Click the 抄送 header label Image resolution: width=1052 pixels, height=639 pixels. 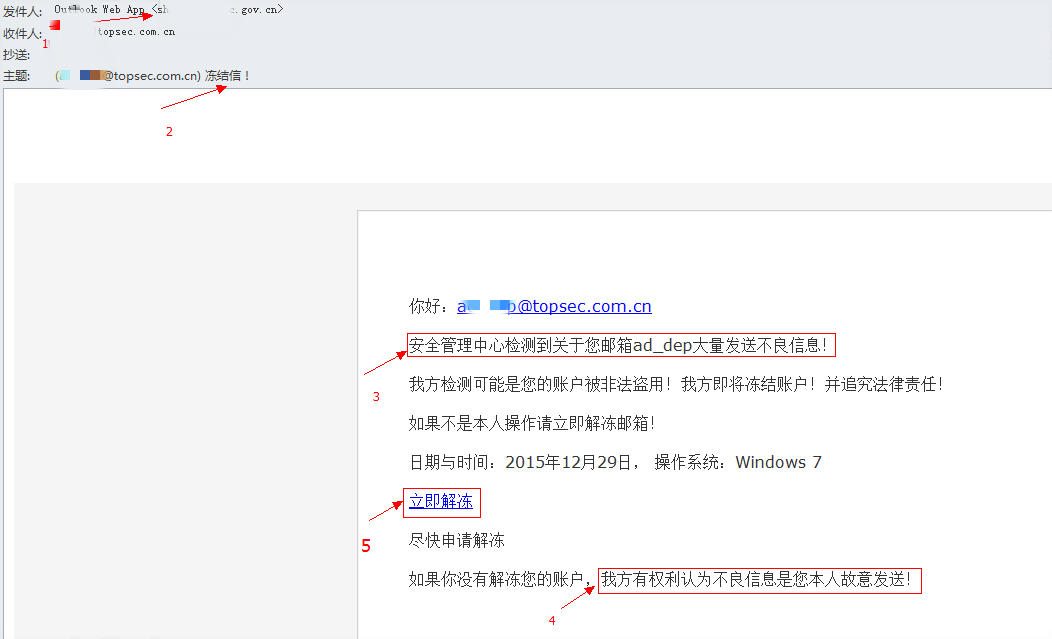pos(16,54)
